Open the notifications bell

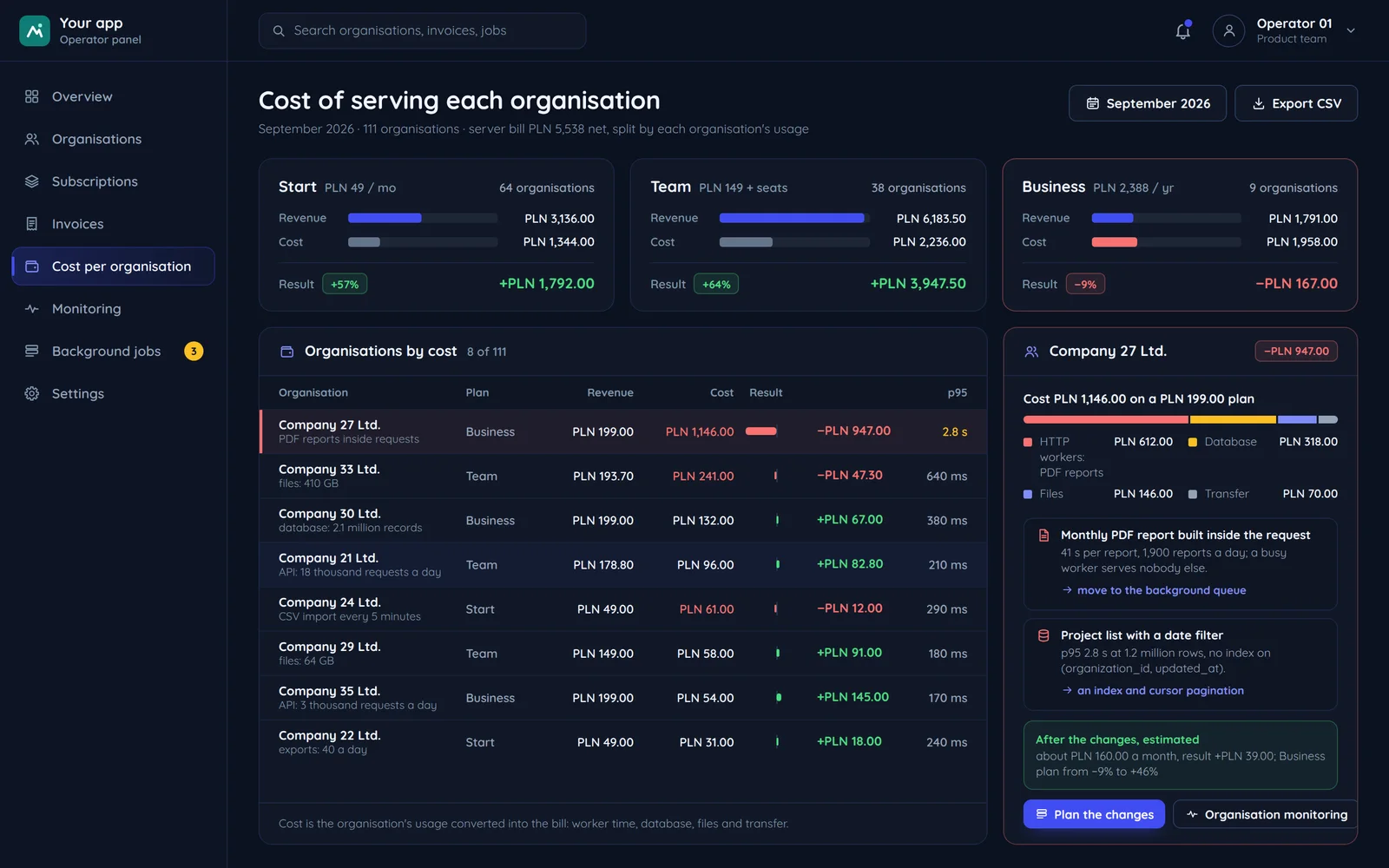1182,31
